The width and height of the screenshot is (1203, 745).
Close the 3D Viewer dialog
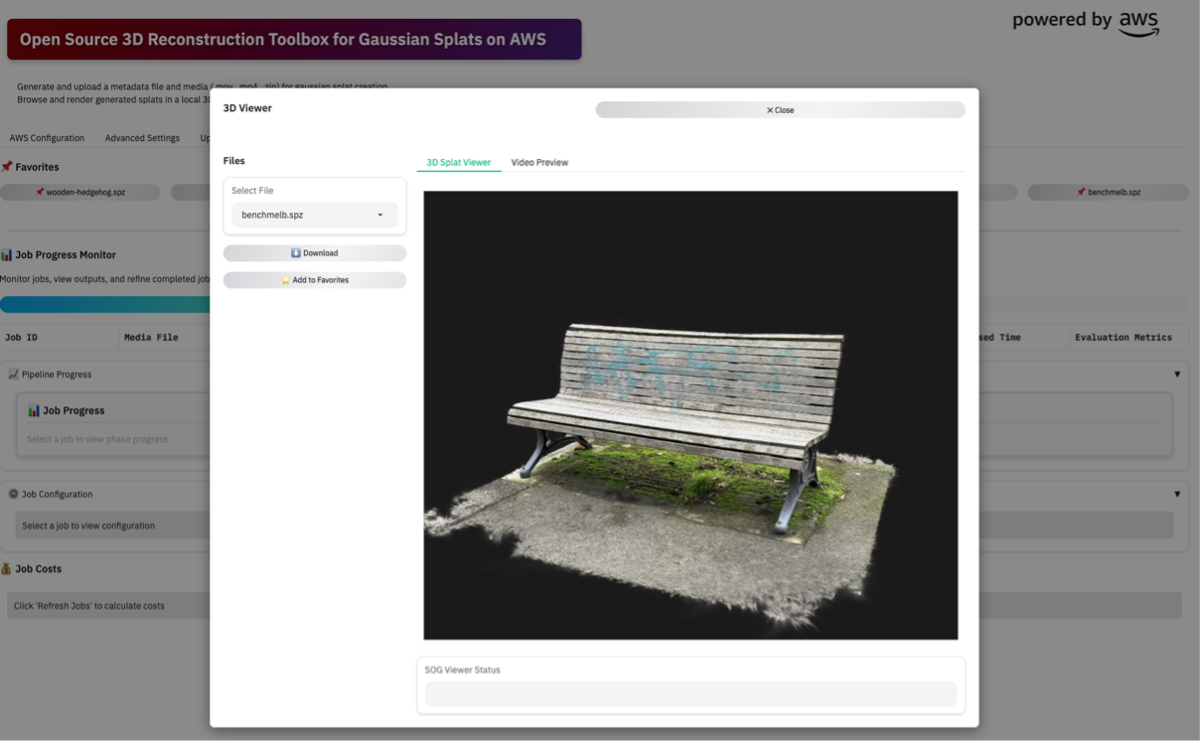click(x=781, y=110)
